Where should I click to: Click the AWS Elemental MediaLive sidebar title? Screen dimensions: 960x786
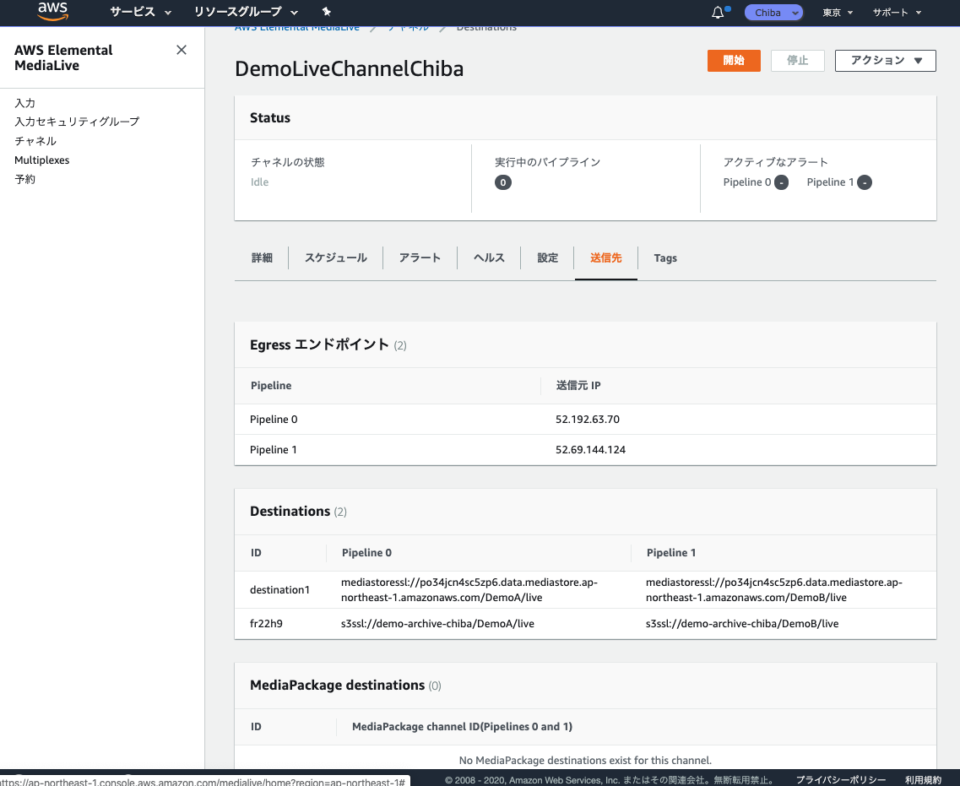click(64, 58)
